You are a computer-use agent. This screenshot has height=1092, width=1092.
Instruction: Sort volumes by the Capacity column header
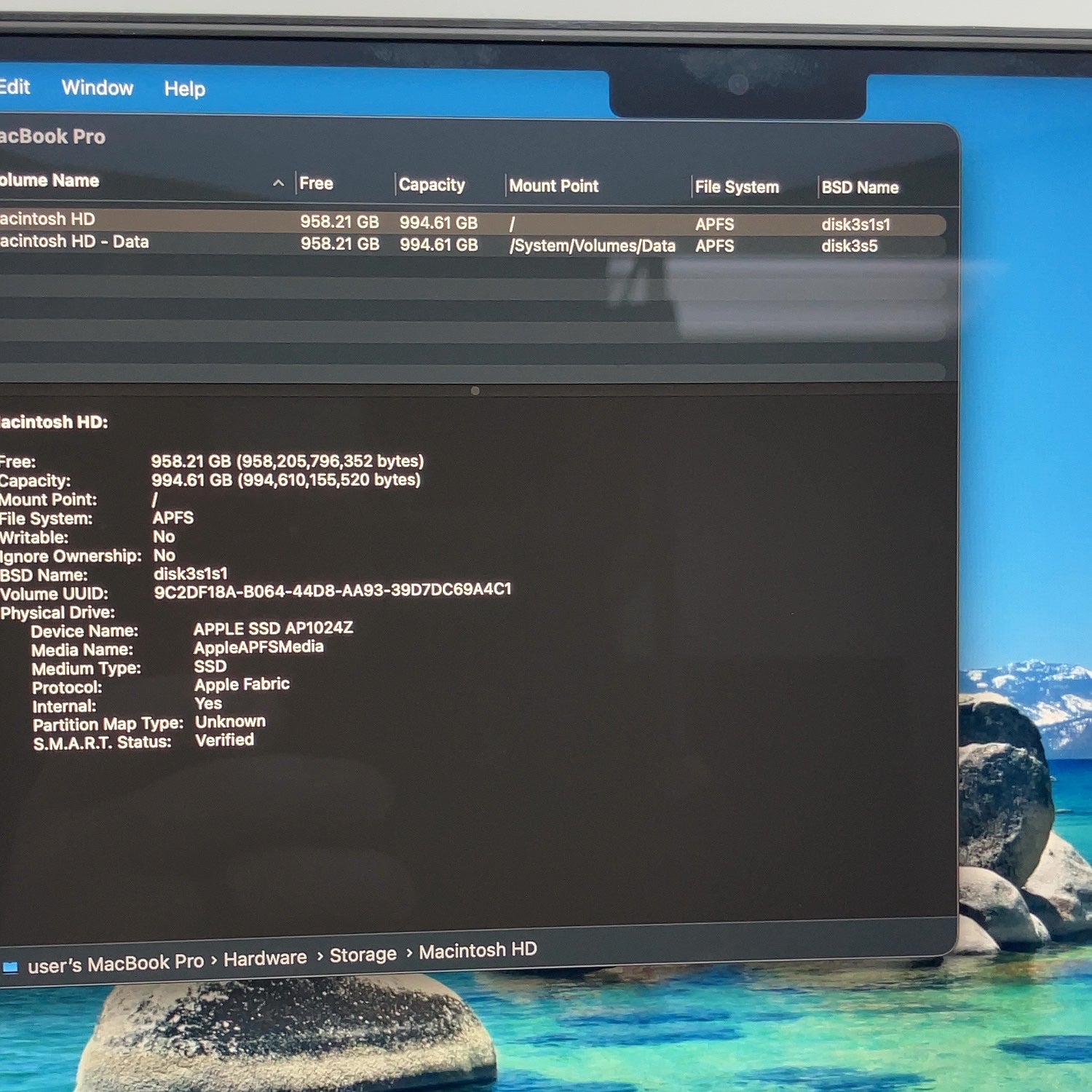coord(432,185)
